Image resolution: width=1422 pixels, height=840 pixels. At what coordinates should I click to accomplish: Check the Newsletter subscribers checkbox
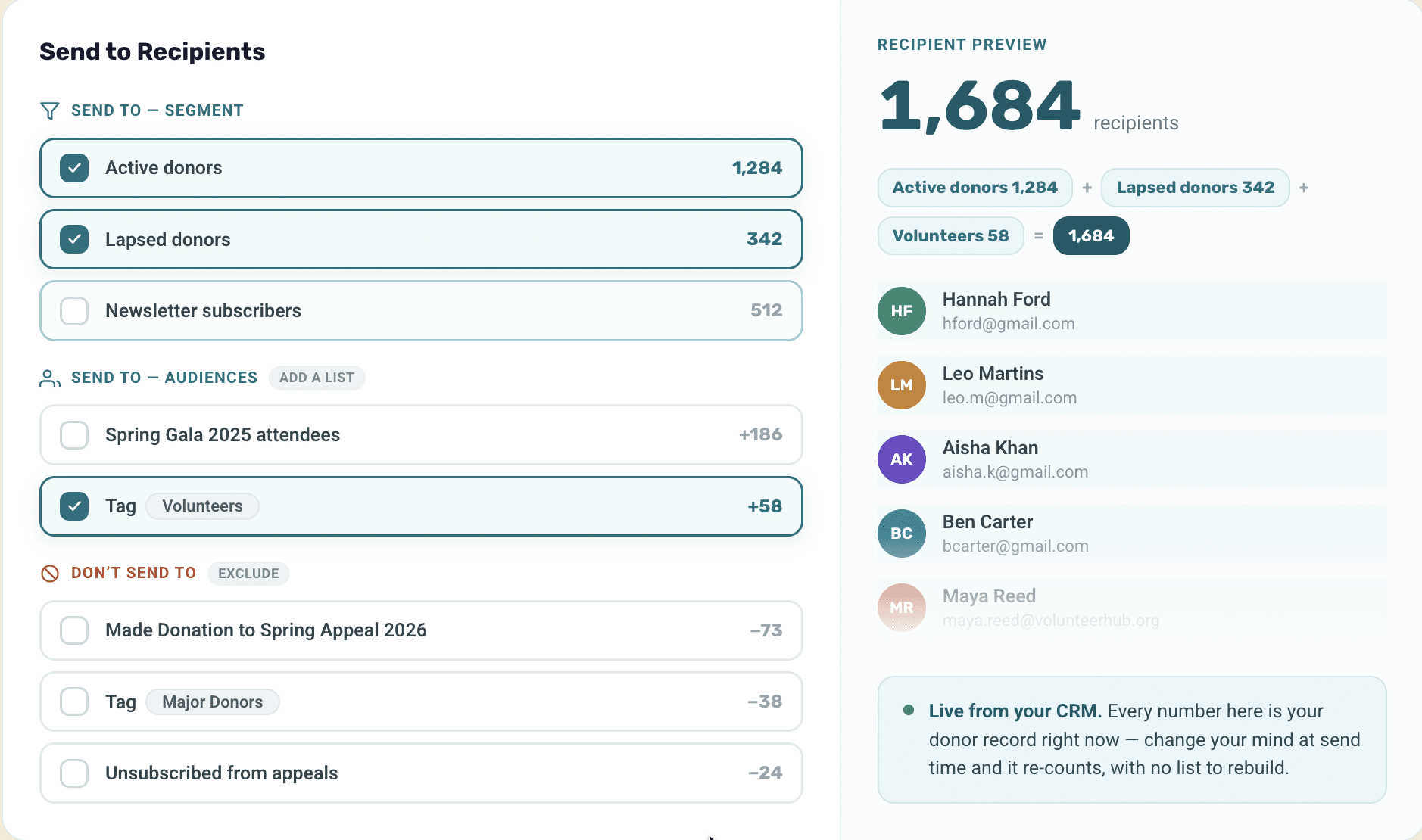(x=74, y=311)
